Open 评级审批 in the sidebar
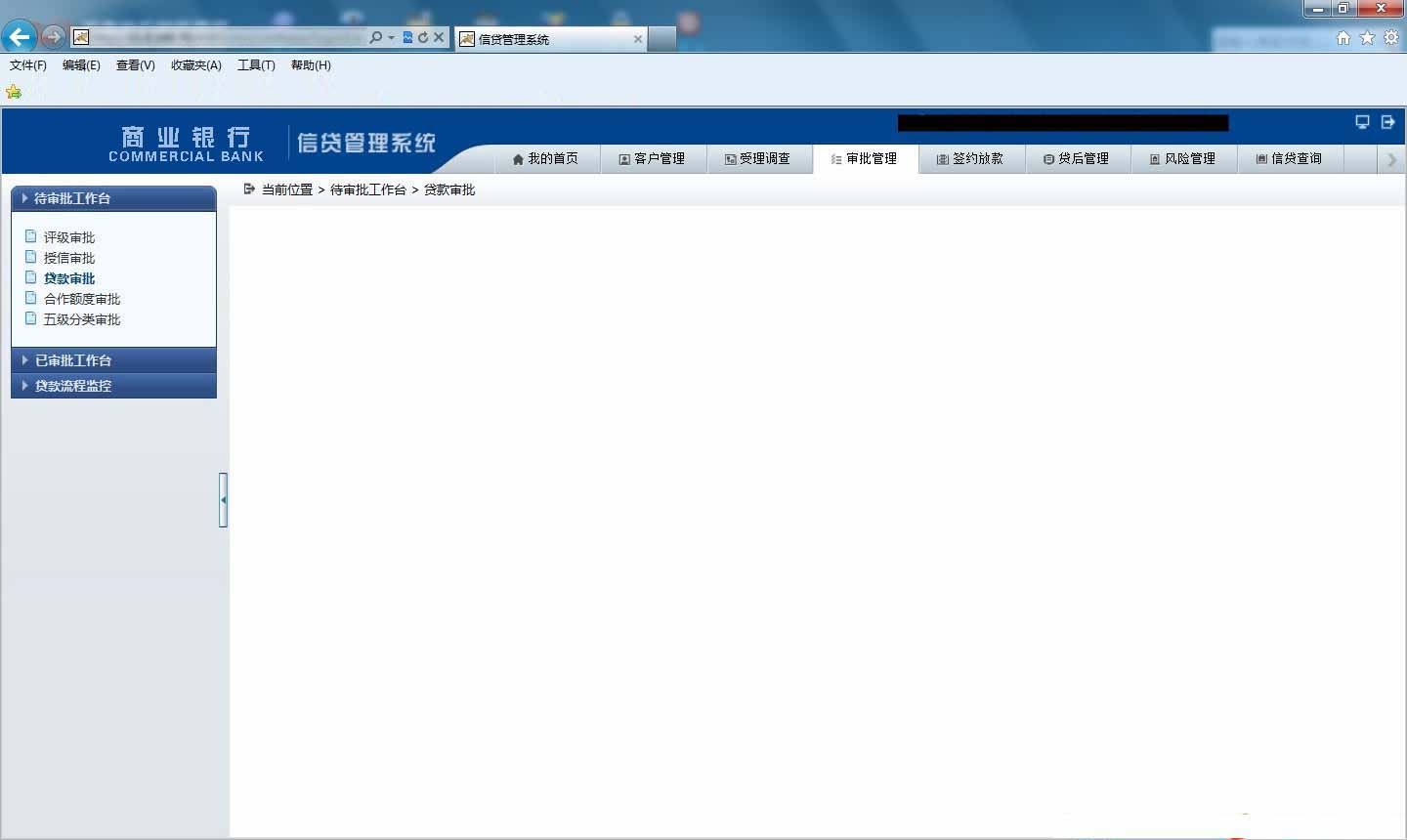Screen dimensions: 1407x840 [x=69, y=237]
